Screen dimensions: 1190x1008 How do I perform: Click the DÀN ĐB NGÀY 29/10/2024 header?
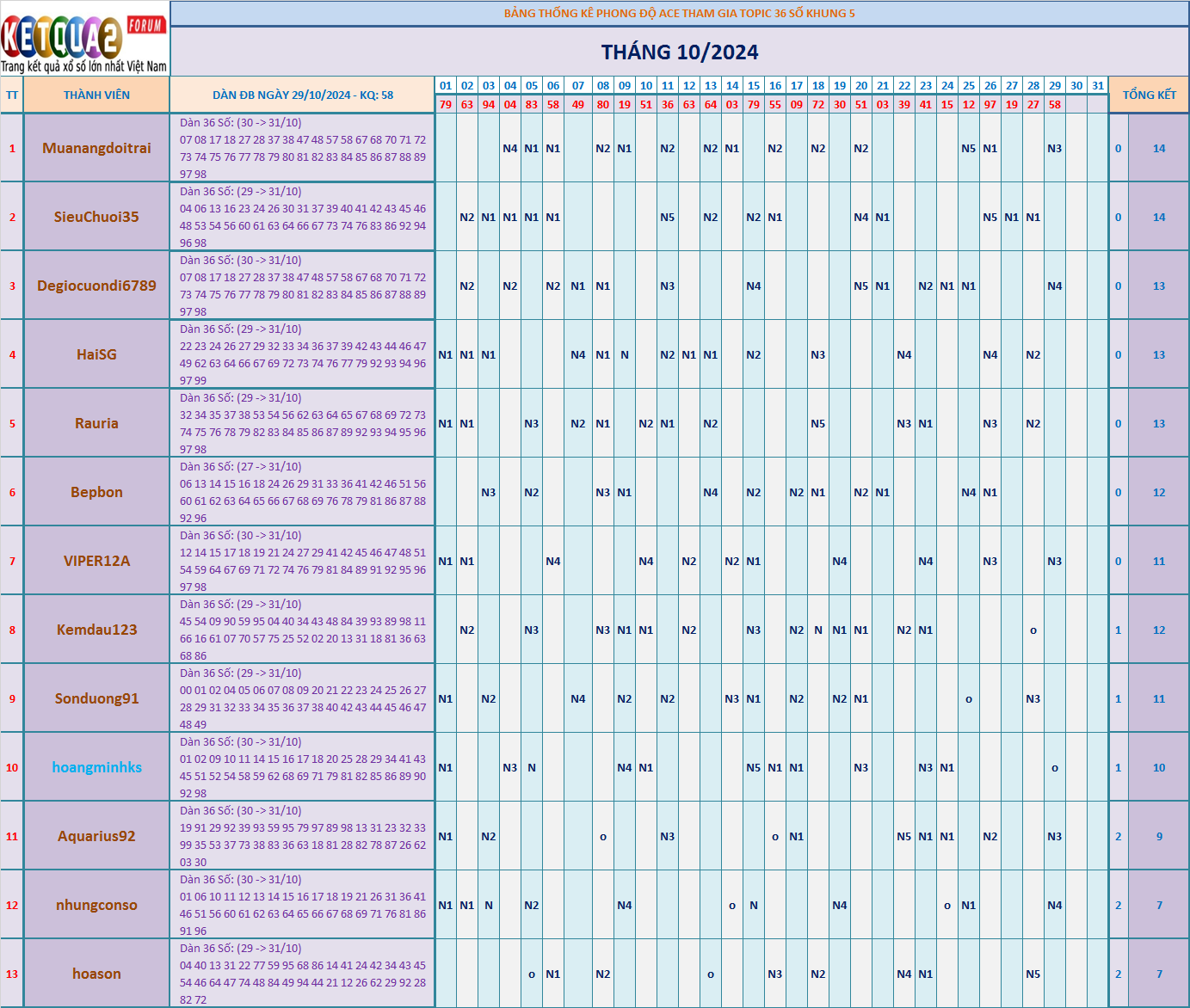point(302,95)
